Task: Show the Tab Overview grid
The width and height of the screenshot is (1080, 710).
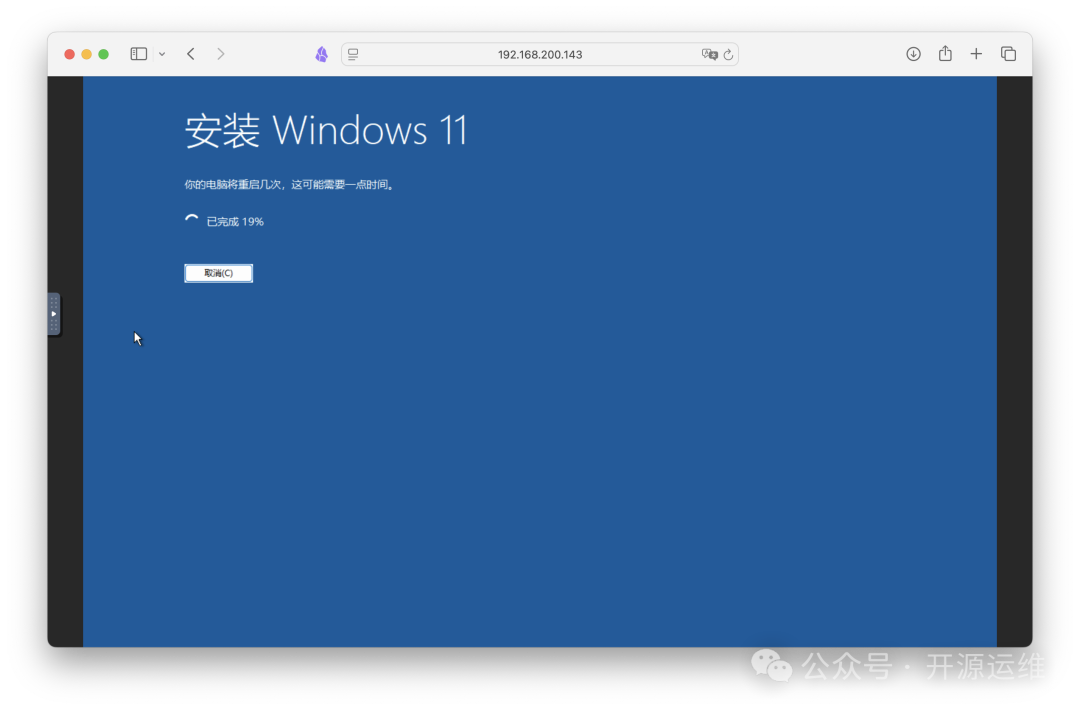Action: pos(1009,54)
